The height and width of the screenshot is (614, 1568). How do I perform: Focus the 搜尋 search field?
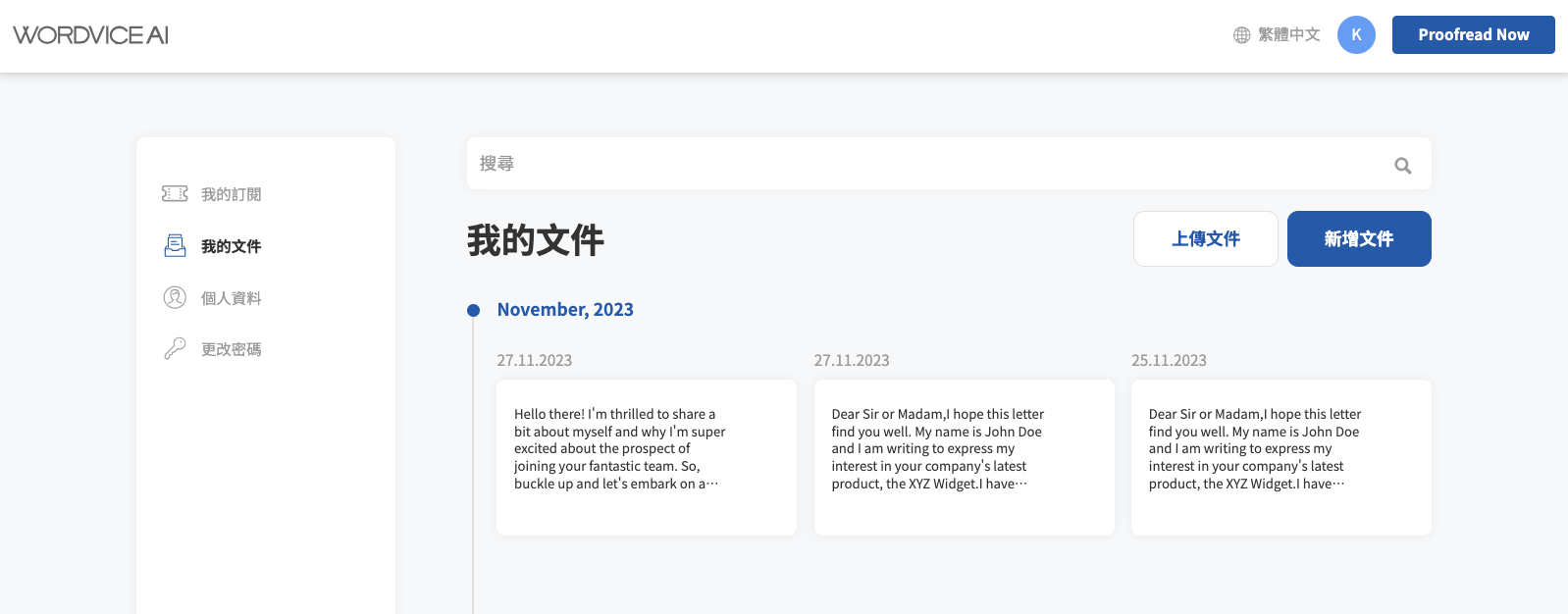(x=949, y=164)
